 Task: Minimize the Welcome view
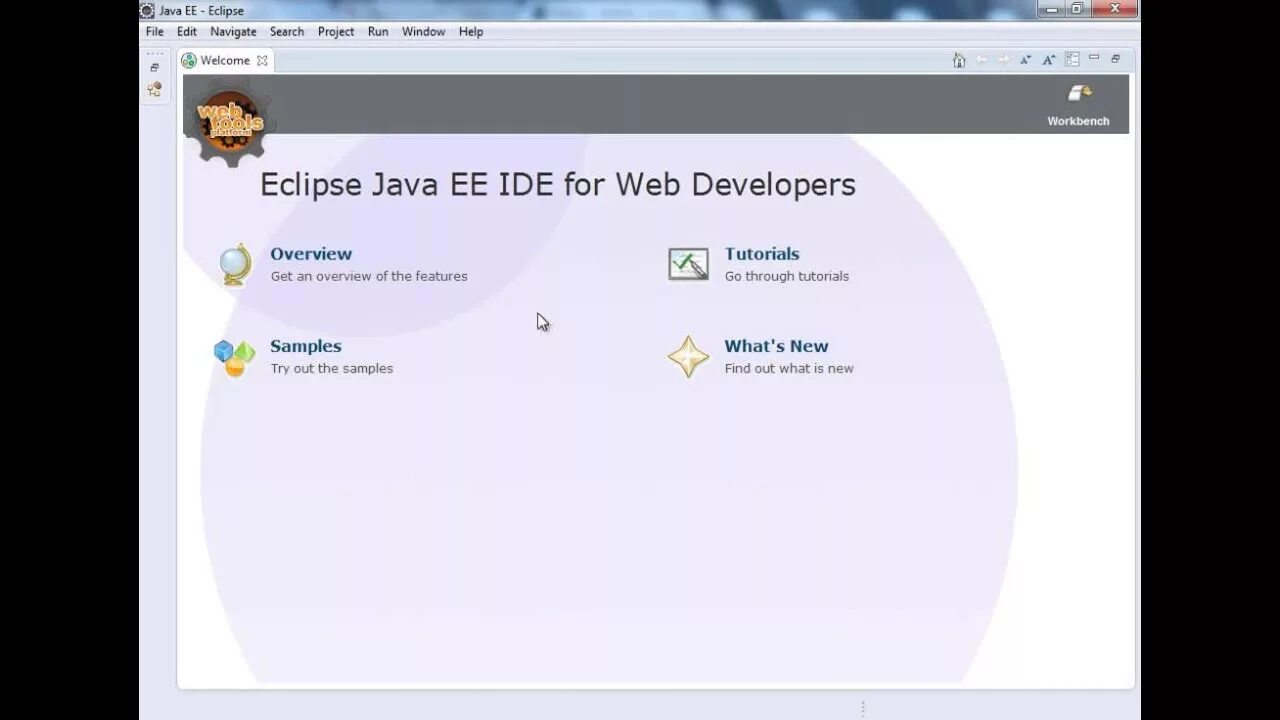pyautogui.click(x=1094, y=58)
